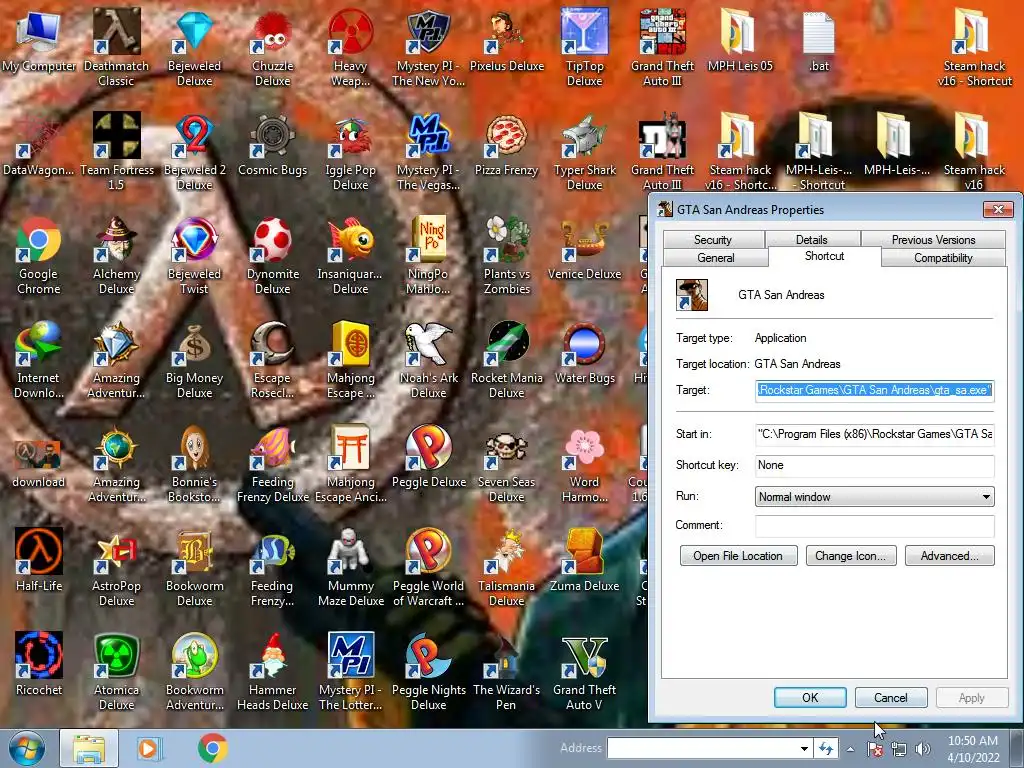Select the Bookworm Deluxe icon

(x=195, y=551)
